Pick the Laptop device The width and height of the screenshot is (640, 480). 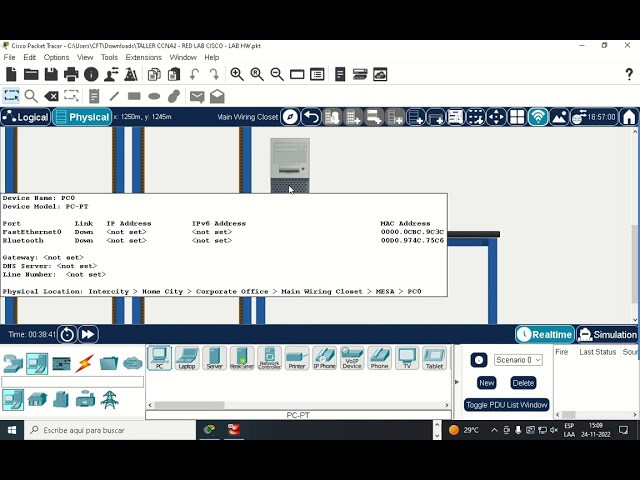point(187,358)
